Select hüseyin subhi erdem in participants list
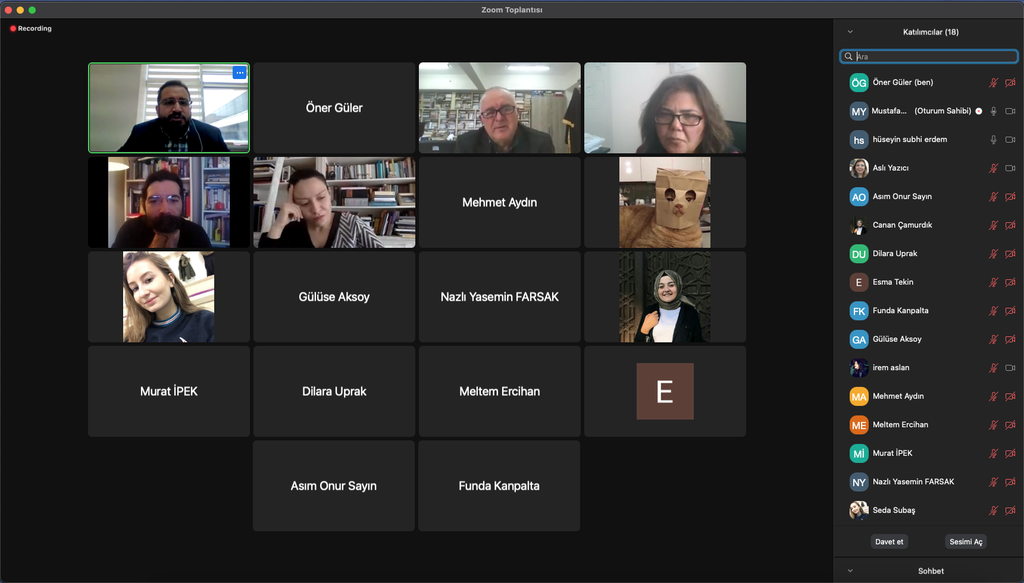Viewport: 1024px width, 583px height. tap(929, 140)
